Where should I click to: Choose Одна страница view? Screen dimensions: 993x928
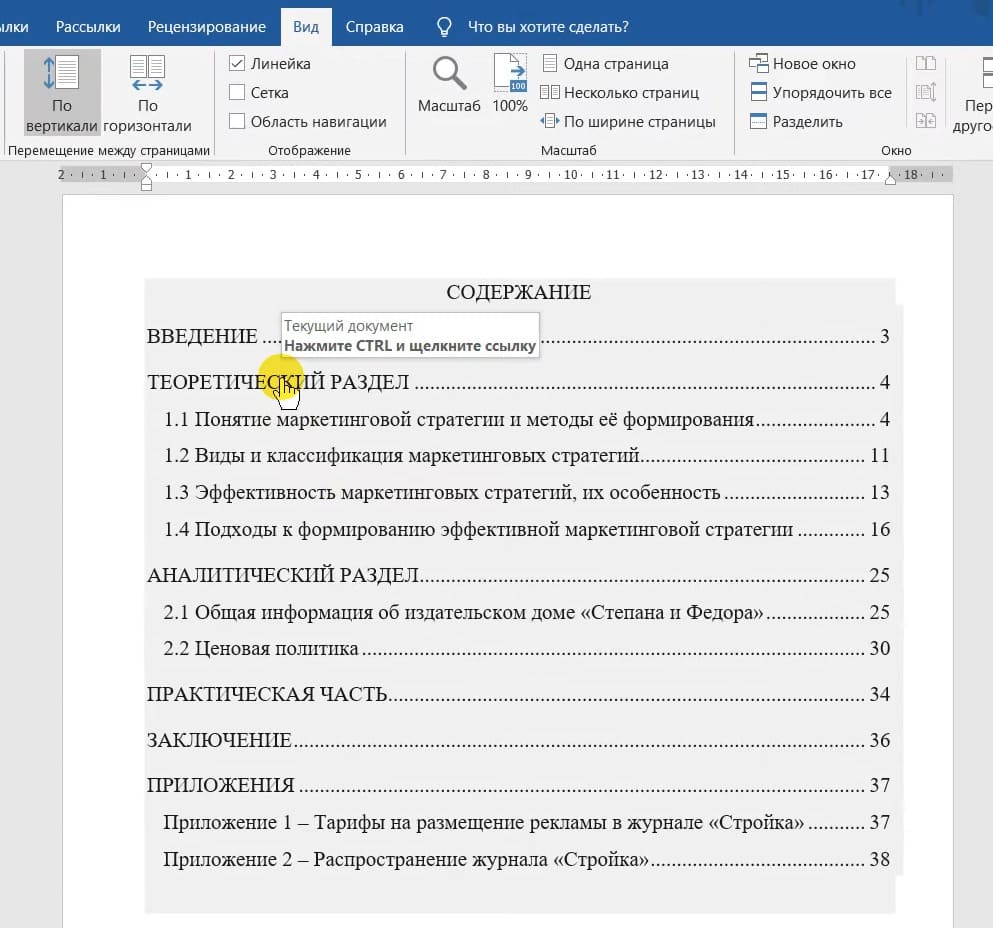pyautogui.click(x=605, y=64)
